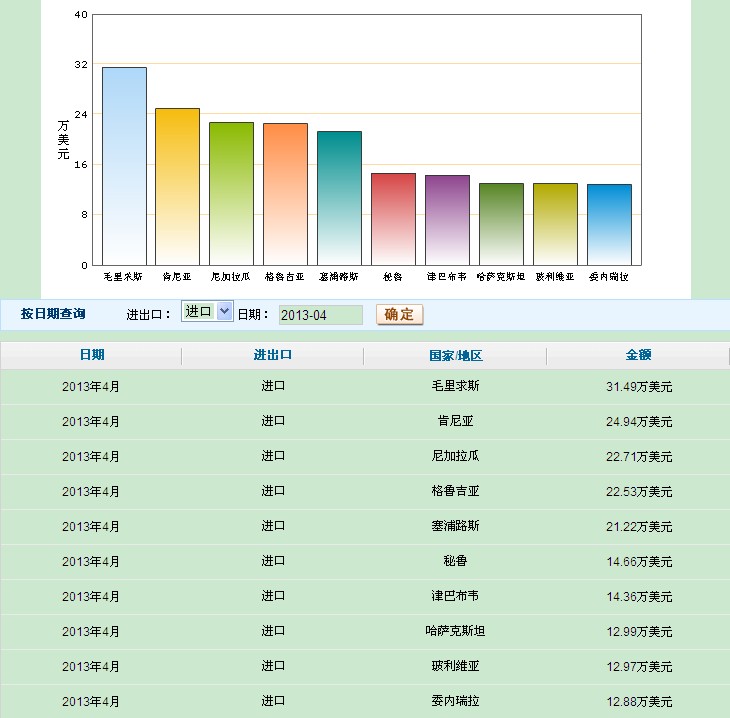730x718 pixels.
Task: Click the 金额 column header
Action: coord(638,355)
